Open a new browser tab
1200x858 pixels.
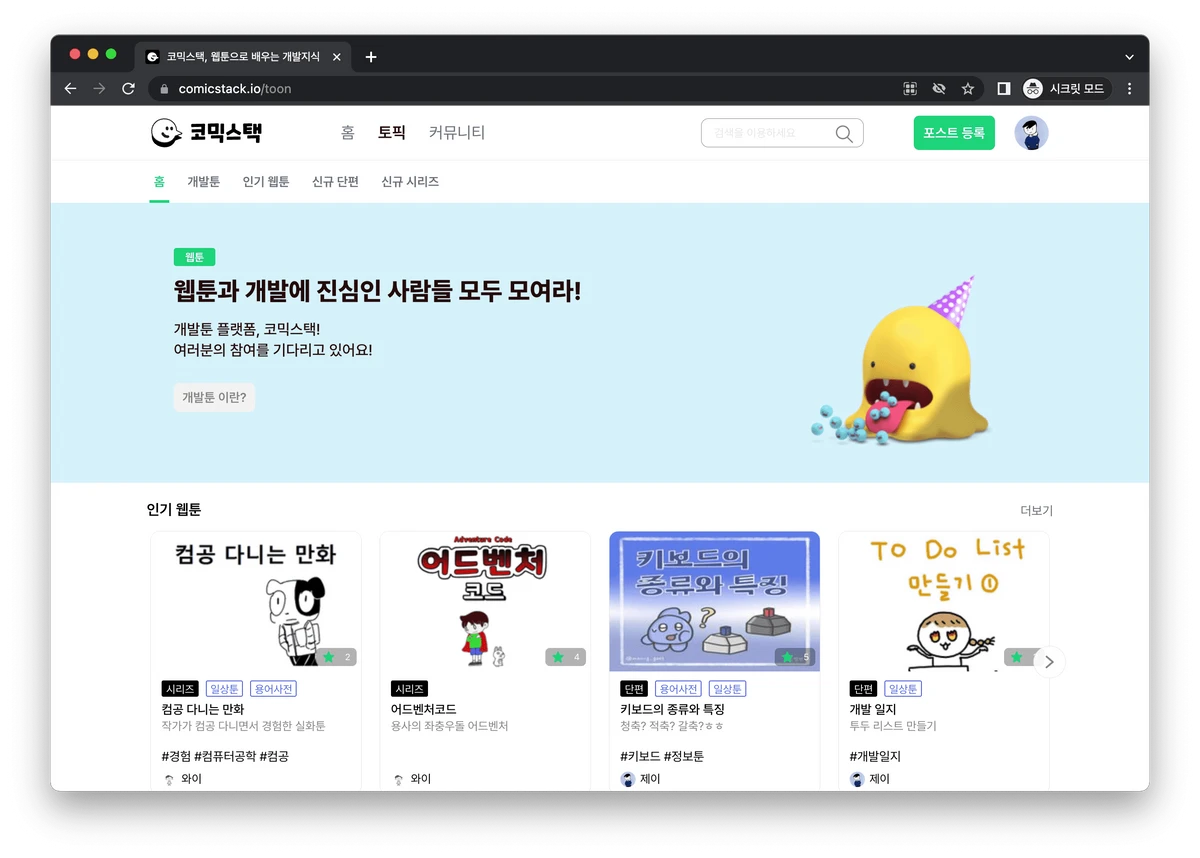point(371,57)
